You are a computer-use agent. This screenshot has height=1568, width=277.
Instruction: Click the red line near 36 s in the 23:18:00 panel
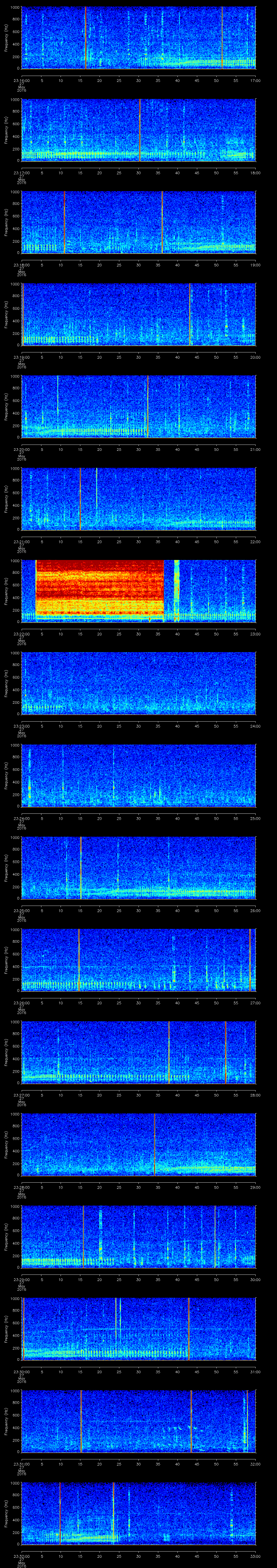pos(163,222)
